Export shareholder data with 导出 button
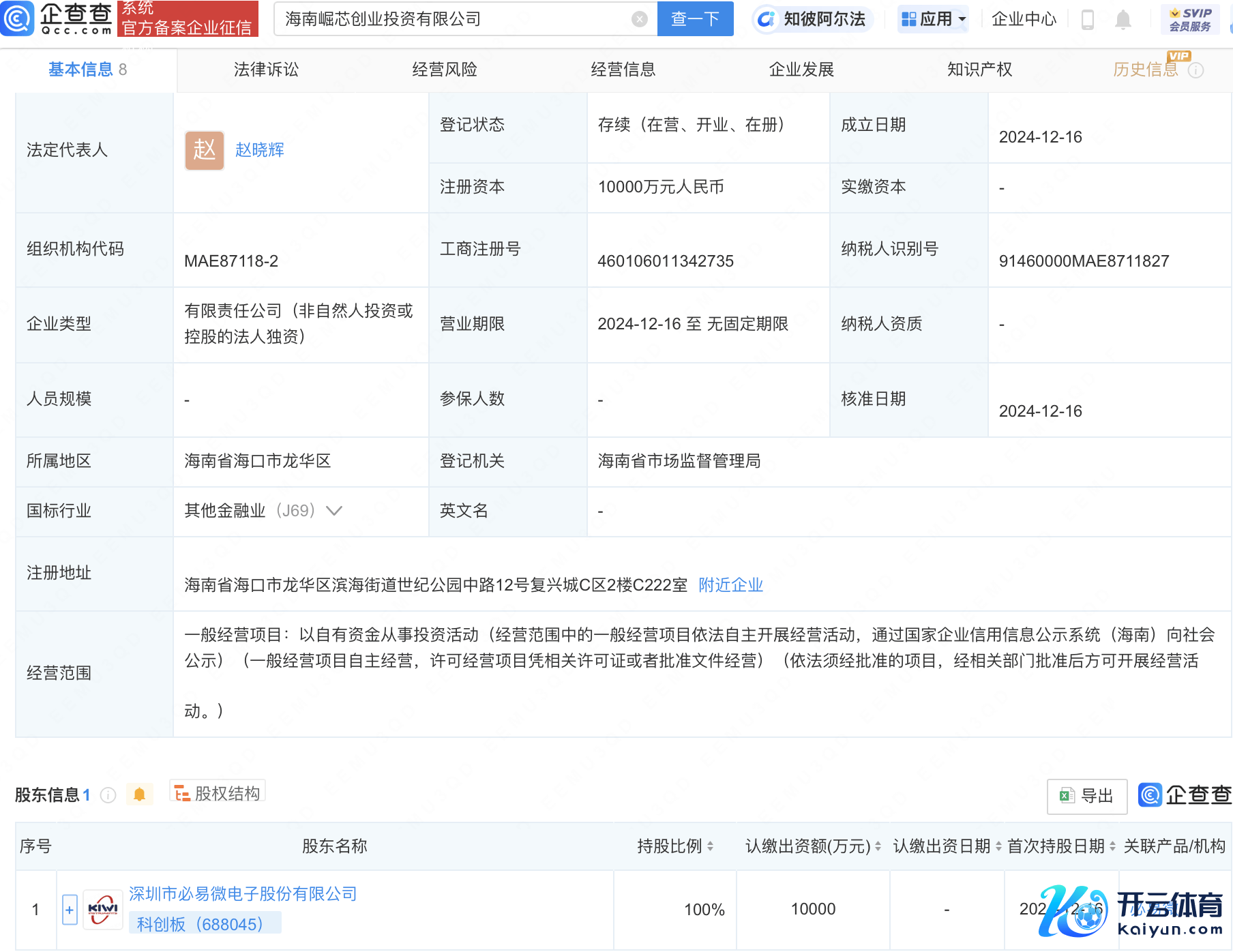Viewport: 1233px width, 952px height. click(1086, 796)
